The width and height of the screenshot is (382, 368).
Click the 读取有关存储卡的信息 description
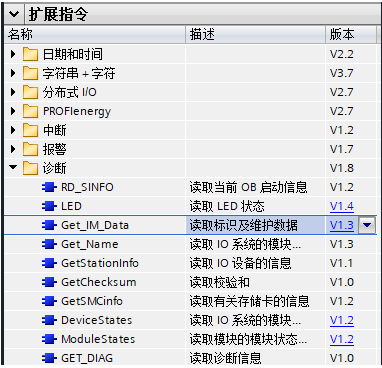249,301
